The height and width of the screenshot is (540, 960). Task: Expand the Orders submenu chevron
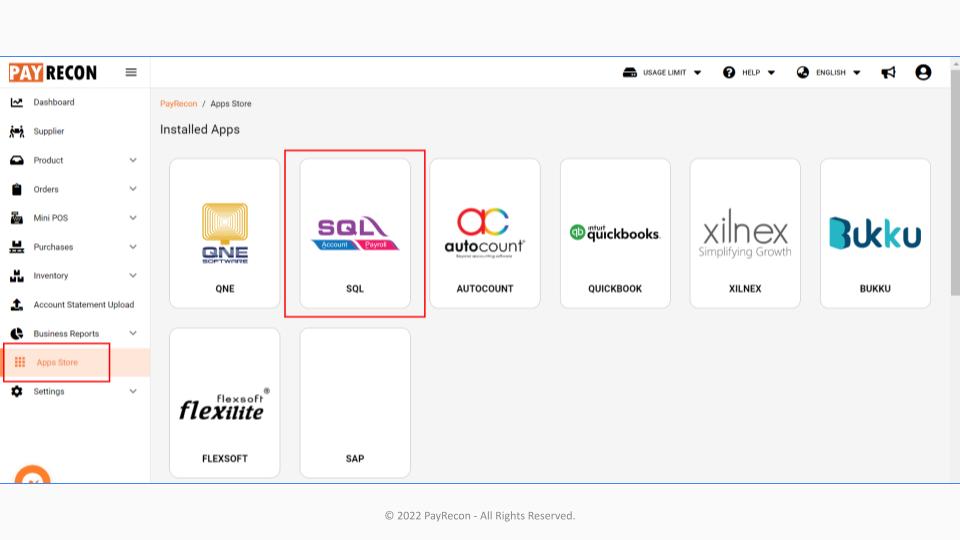click(133, 189)
